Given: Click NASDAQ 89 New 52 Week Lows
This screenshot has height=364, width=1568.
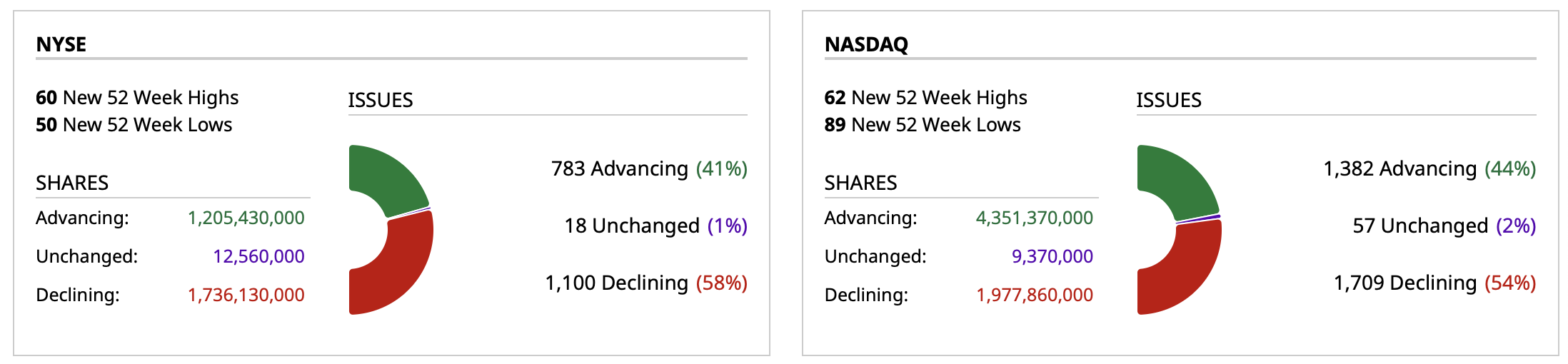Looking at the screenshot, I should pos(922,124).
